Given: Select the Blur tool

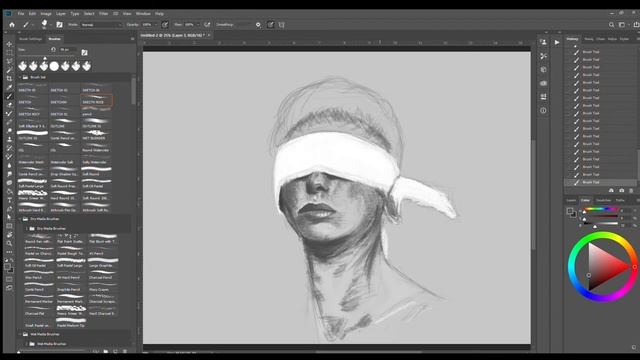Looking at the screenshot, I should pos(9,166).
